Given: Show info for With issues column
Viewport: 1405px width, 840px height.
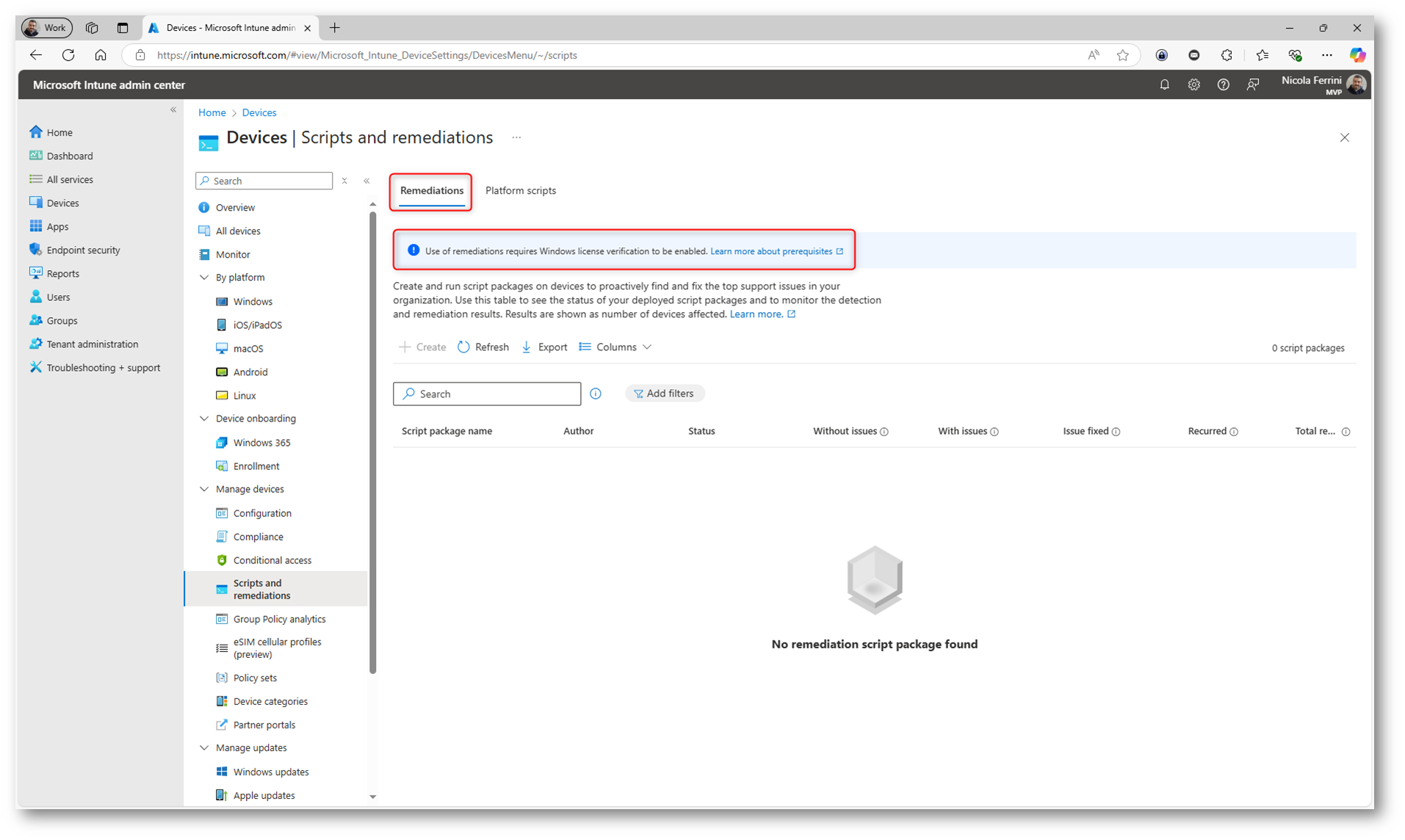Looking at the screenshot, I should [x=994, y=432].
